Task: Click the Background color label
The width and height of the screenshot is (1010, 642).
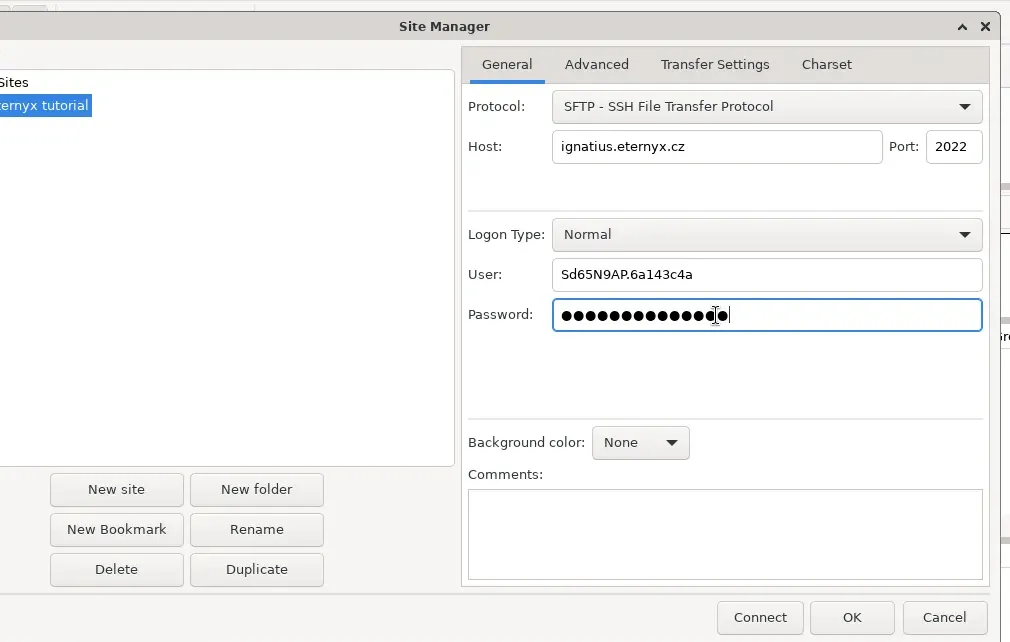Action: click(x=526, y=443)
